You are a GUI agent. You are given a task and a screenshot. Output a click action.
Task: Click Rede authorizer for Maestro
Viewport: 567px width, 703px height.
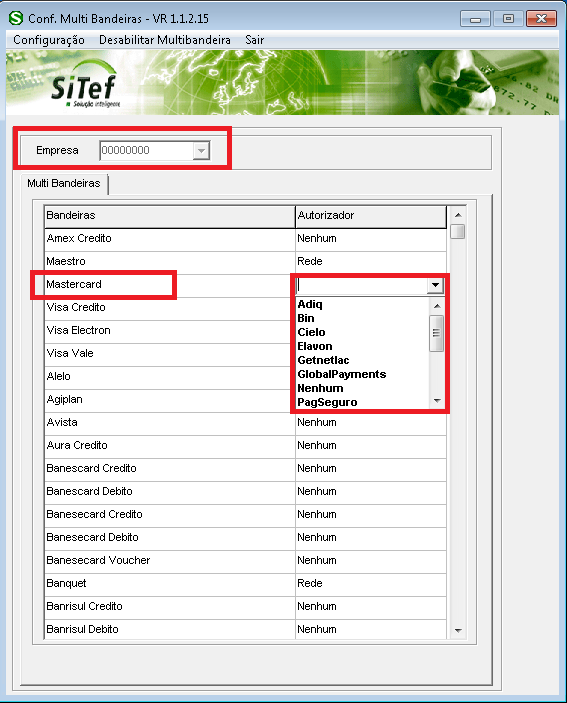[371, 261]
